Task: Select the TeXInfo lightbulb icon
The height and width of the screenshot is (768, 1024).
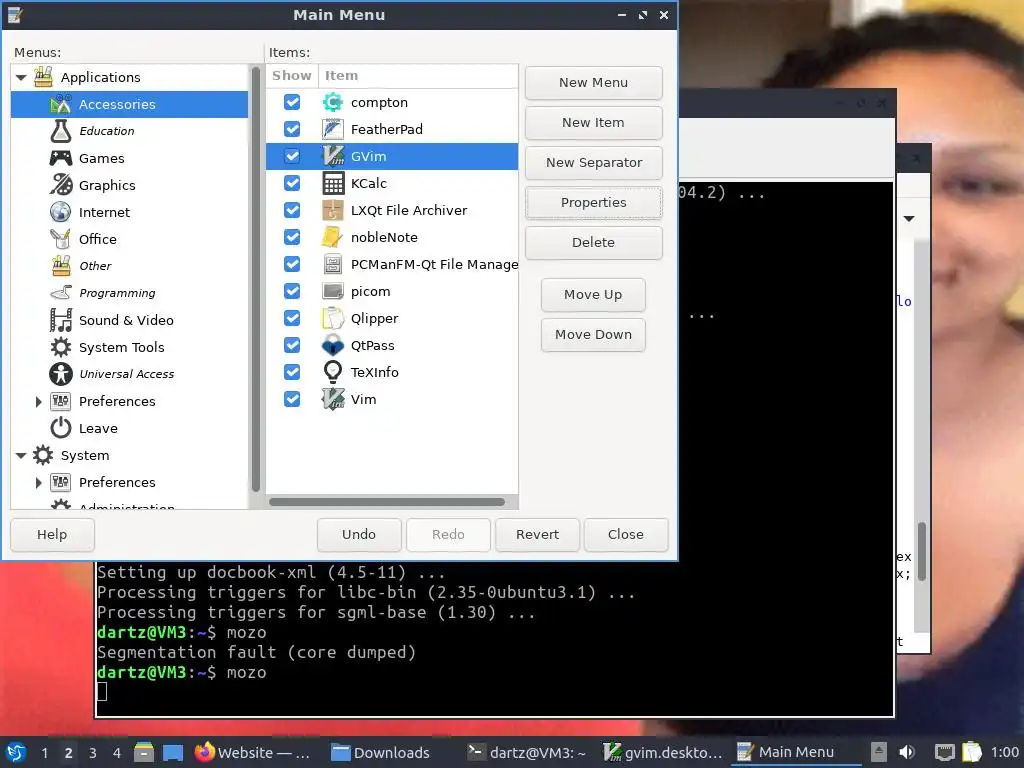Action: [x=333, y=372]
